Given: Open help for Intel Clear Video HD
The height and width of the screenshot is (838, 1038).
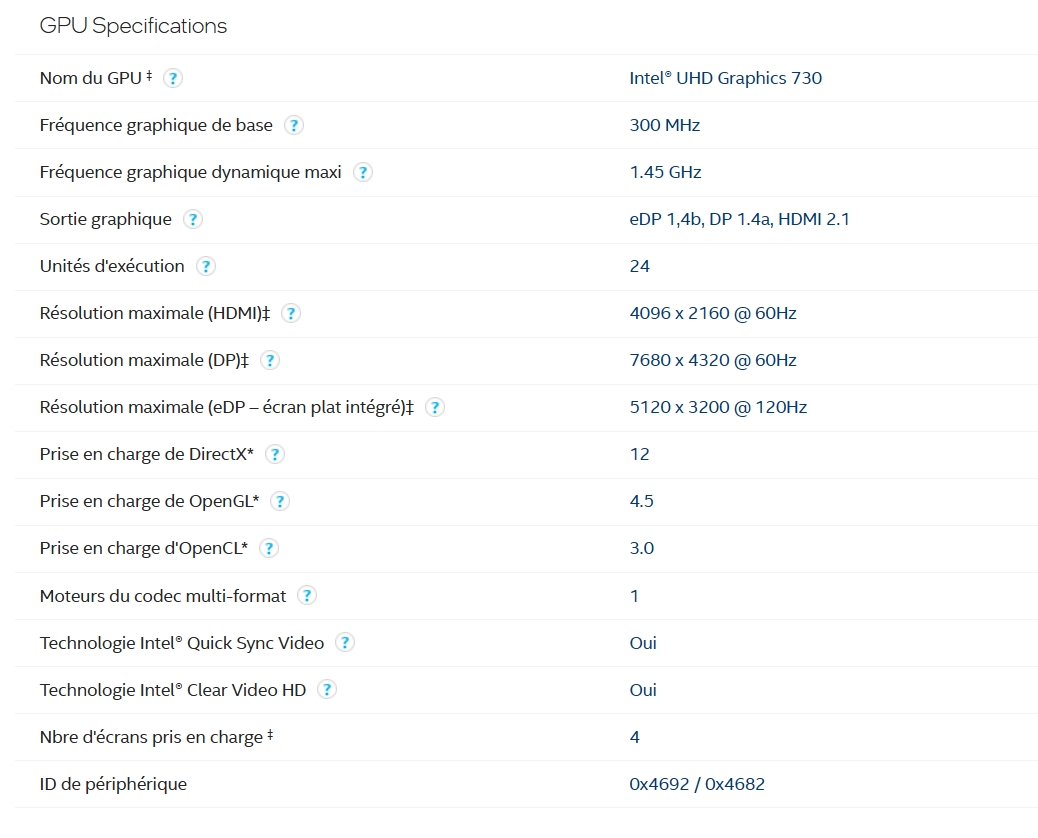Looking at the screenshot, I should (327, 690).
